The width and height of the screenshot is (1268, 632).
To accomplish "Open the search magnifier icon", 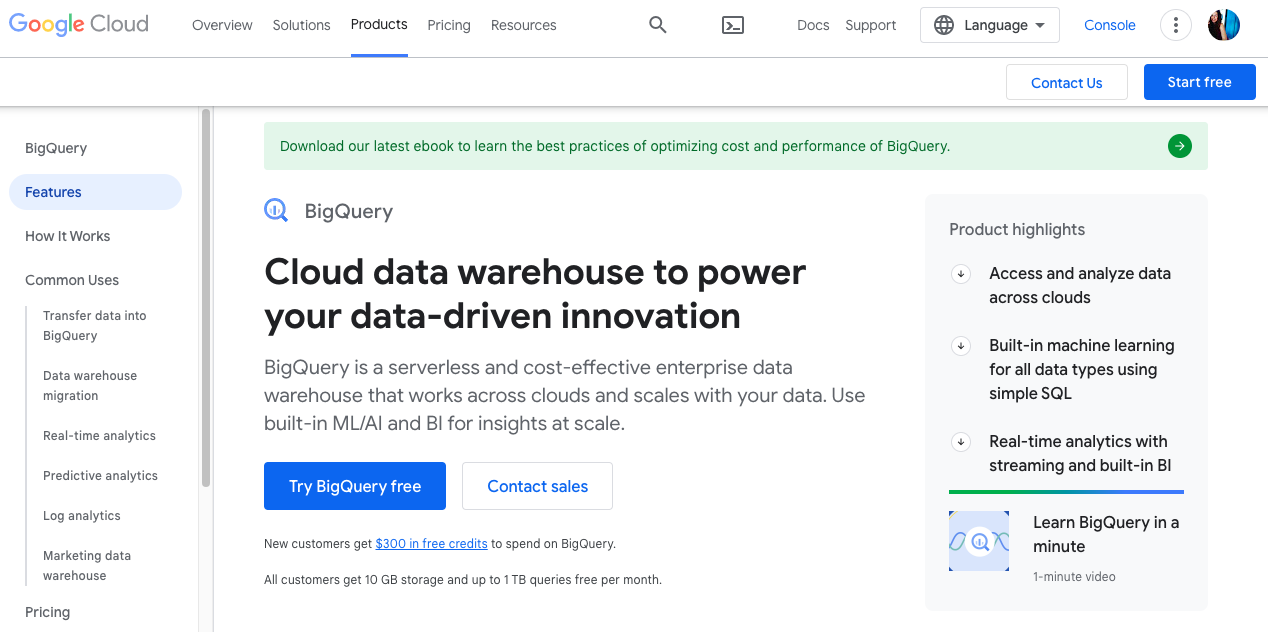I will point(657,25).
